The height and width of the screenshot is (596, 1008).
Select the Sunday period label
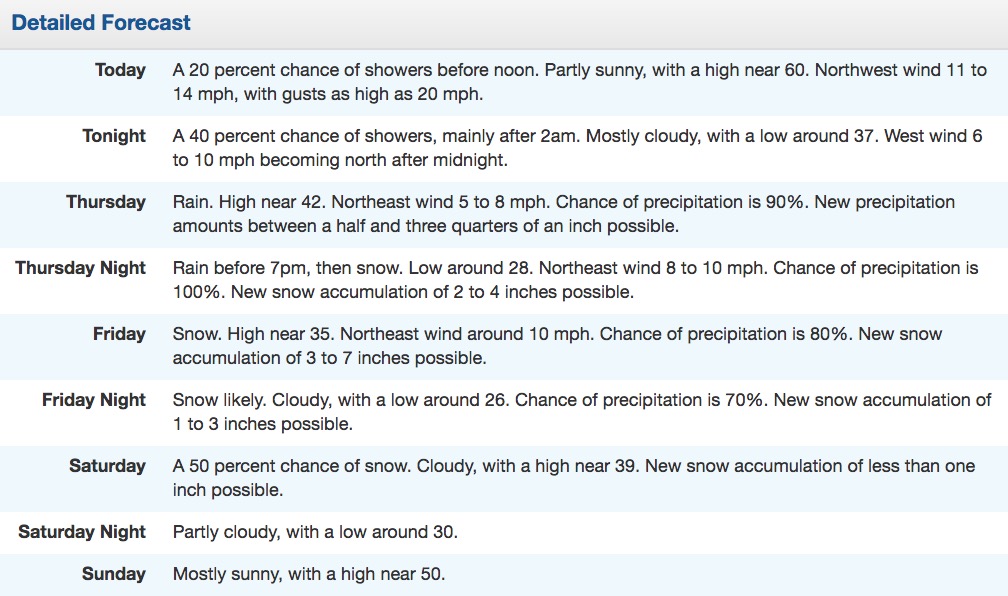pos(114,573)
